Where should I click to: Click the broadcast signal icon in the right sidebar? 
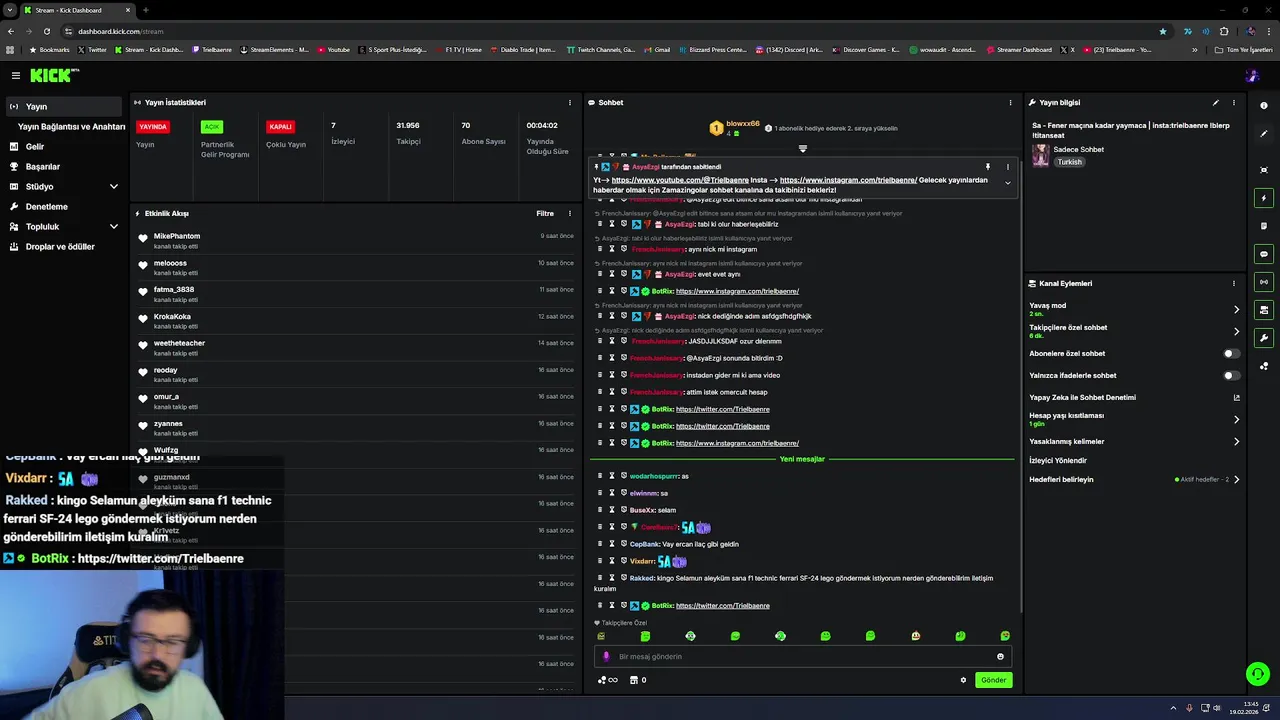1264,282
